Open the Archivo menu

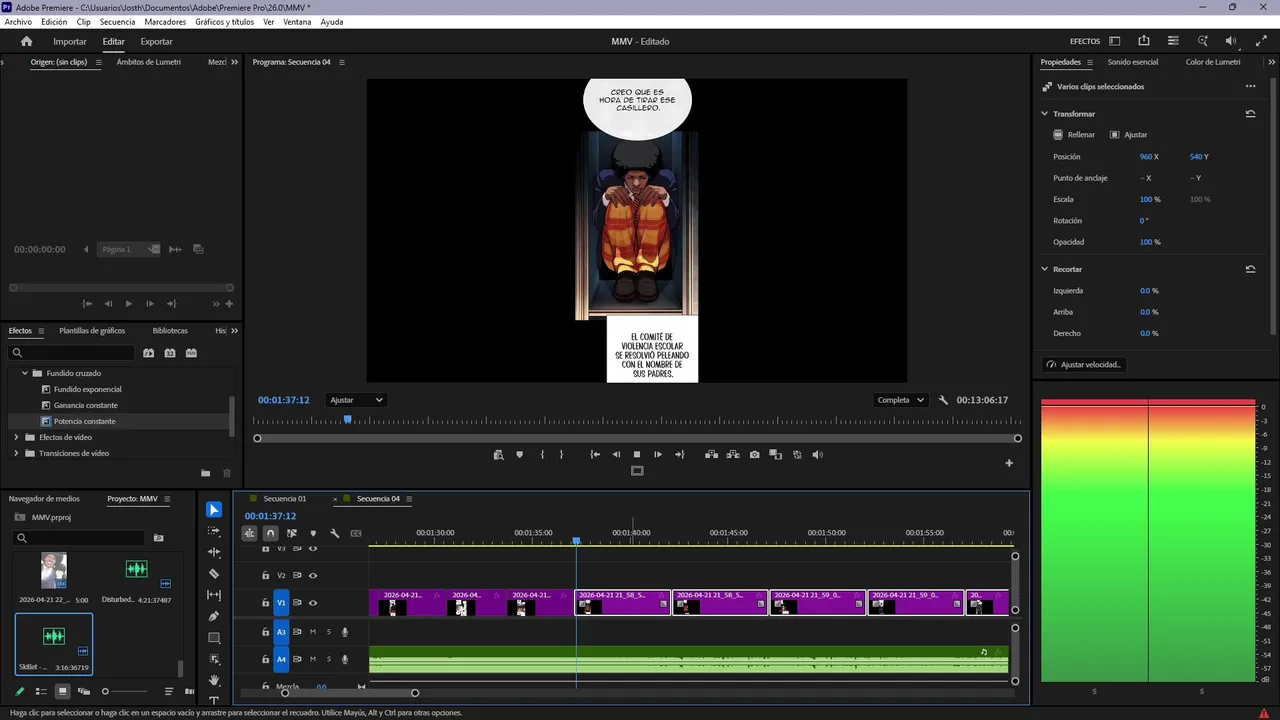click(18, 22)
